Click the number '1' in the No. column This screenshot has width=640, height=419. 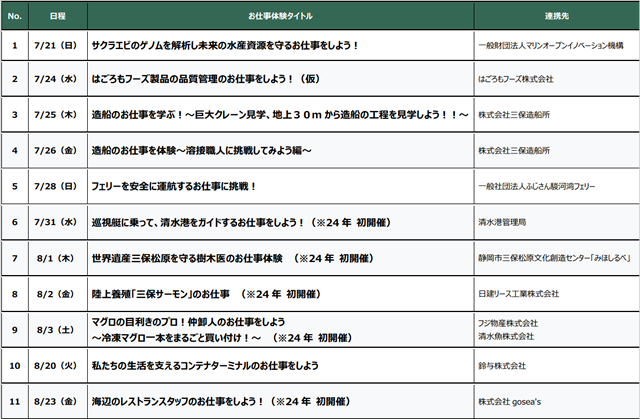(x=15, y=45)
